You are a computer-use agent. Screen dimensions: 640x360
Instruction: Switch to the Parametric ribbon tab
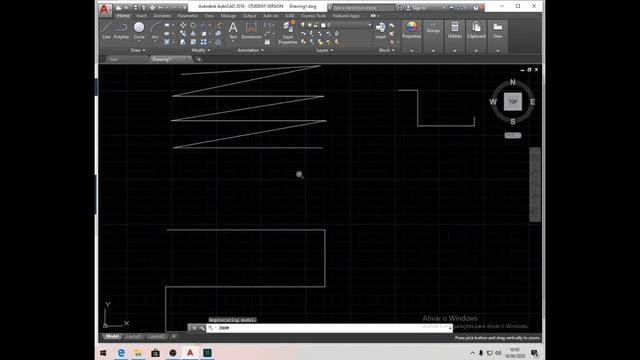click(187, 16)
